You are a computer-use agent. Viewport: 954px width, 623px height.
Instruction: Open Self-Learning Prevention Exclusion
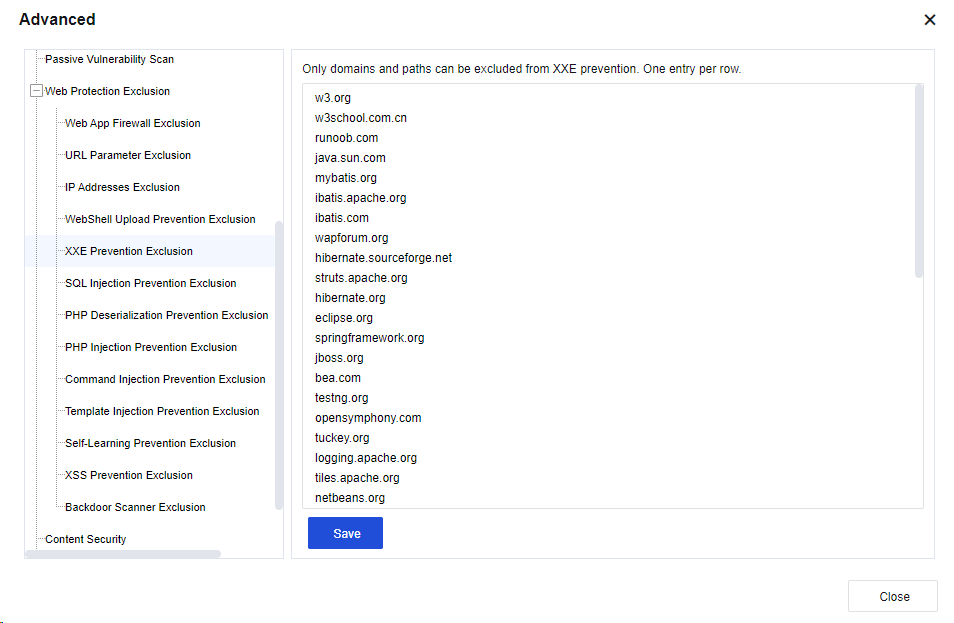[150, 443]
